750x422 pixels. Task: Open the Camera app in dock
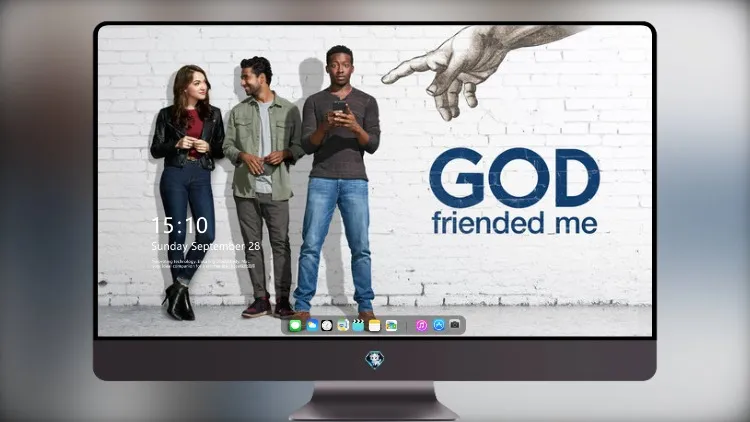coord(455,325)
